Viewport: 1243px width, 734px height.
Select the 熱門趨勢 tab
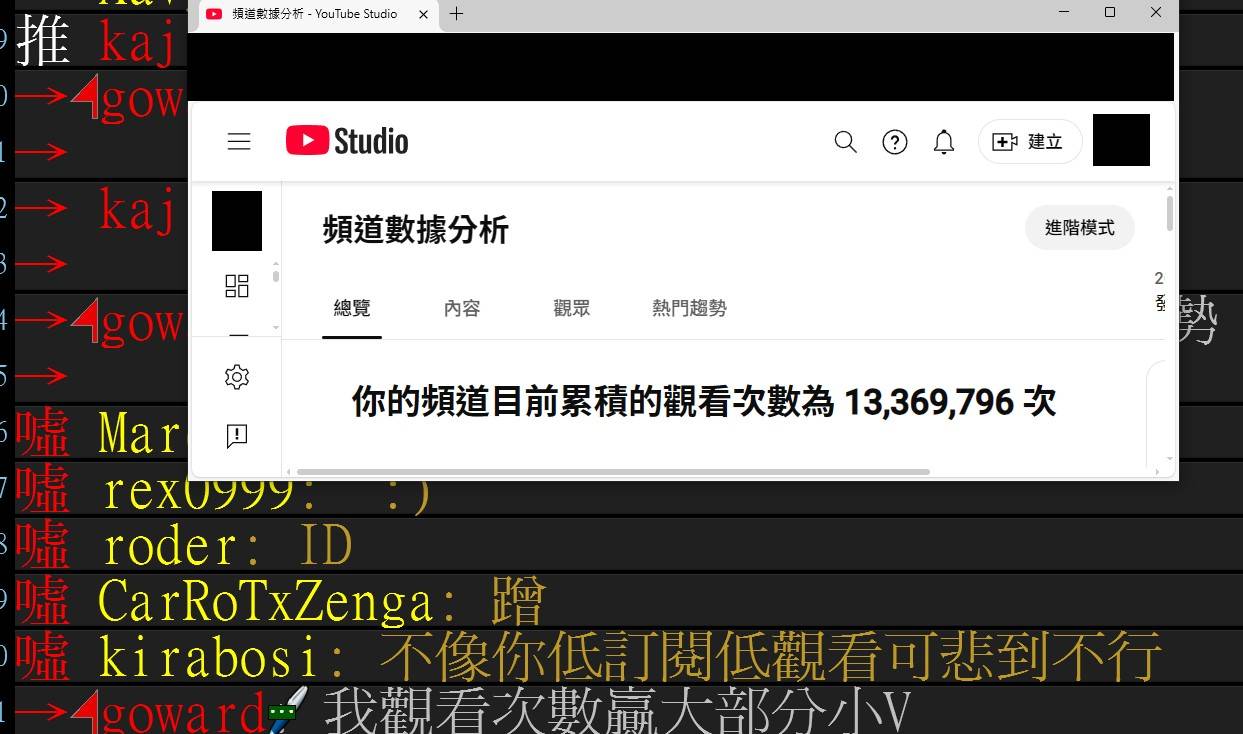690,308
